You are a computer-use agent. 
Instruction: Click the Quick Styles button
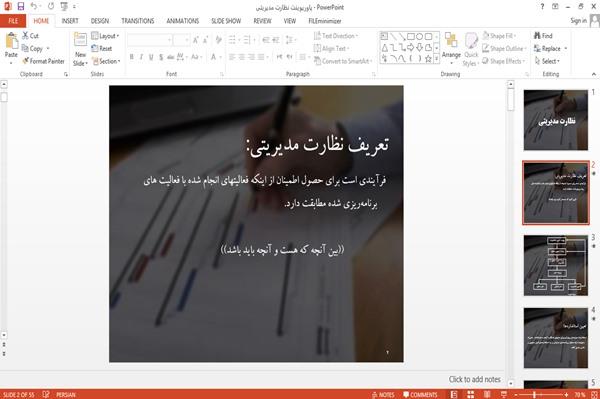tap(471, 49)
